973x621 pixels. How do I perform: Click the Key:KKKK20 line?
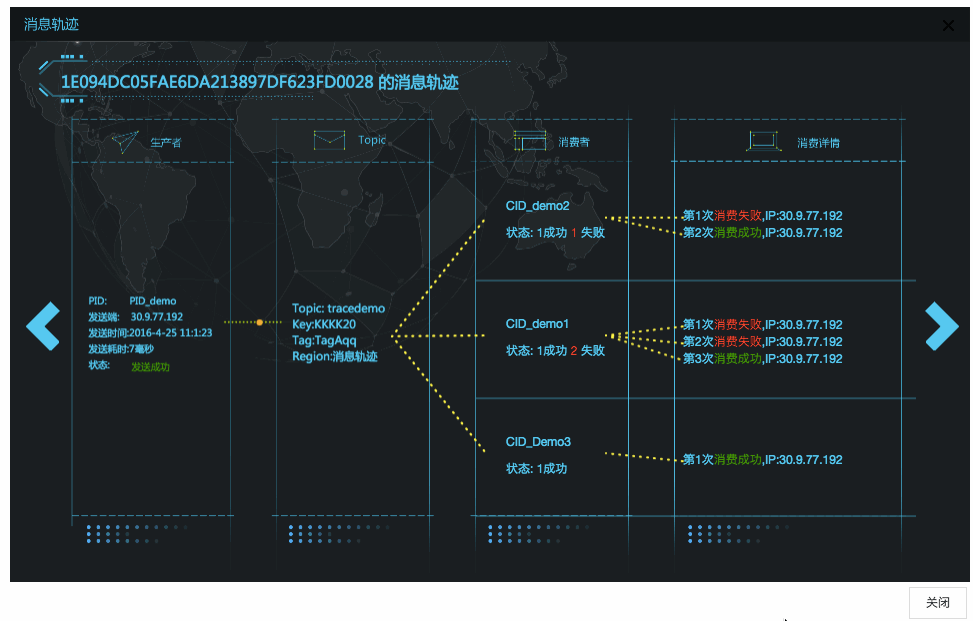(x=324, y=324)
